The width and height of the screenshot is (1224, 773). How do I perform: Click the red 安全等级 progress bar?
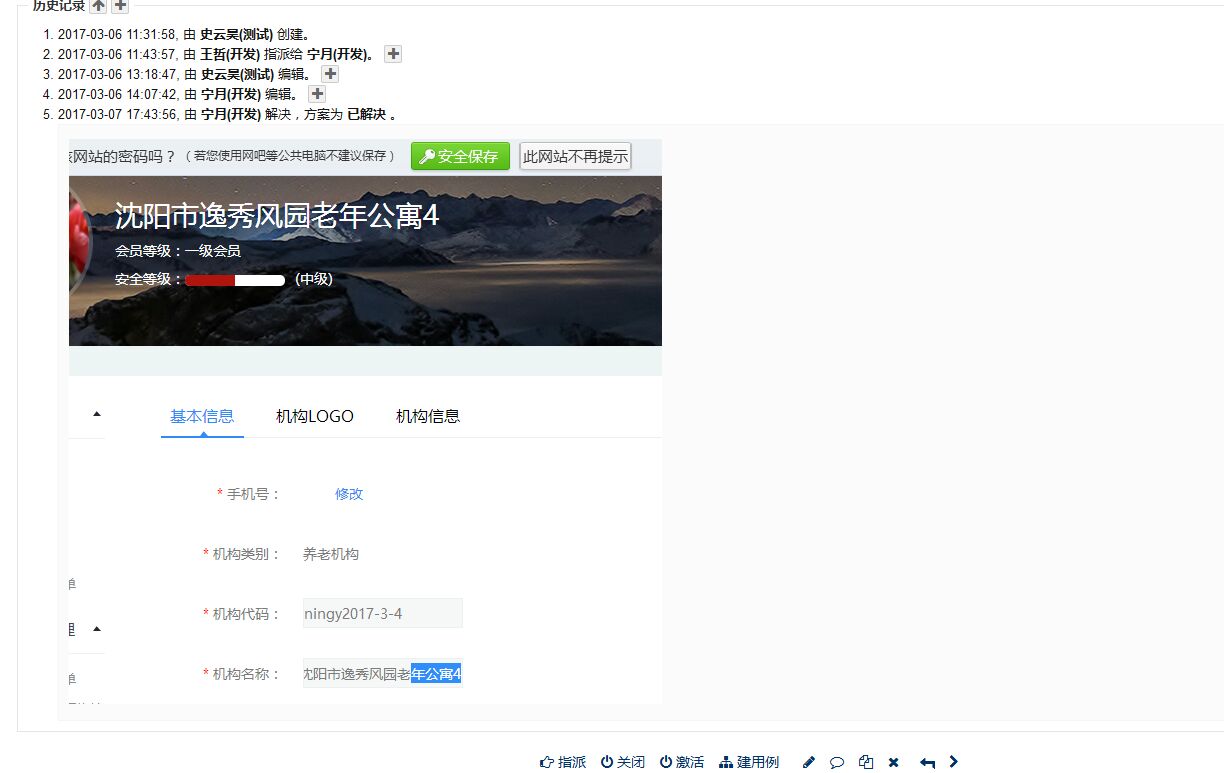tap(234, 280)
